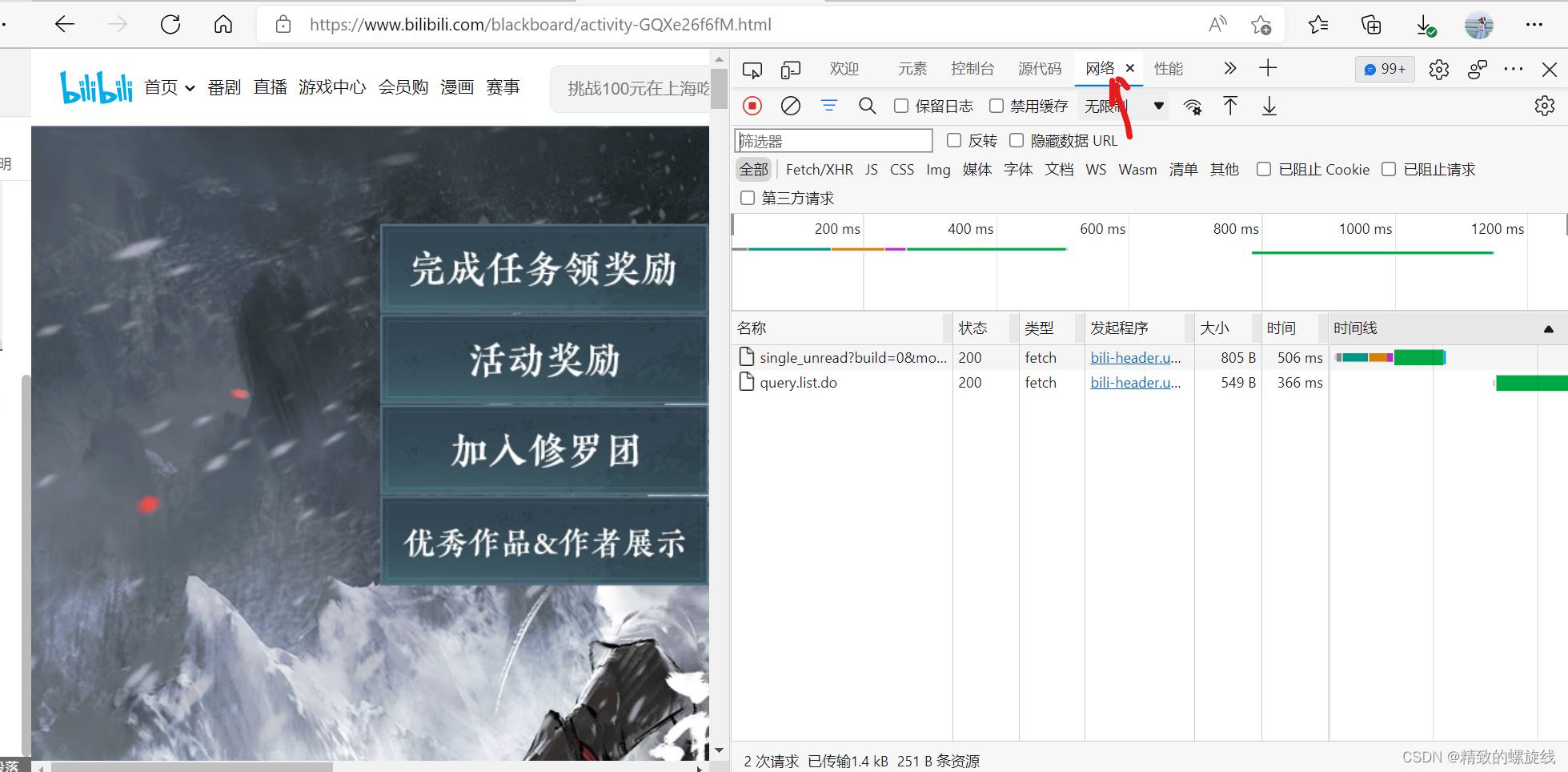Screen dimensions: 1568x772
Task: Open the collections icon
Action: point(1371,25)
